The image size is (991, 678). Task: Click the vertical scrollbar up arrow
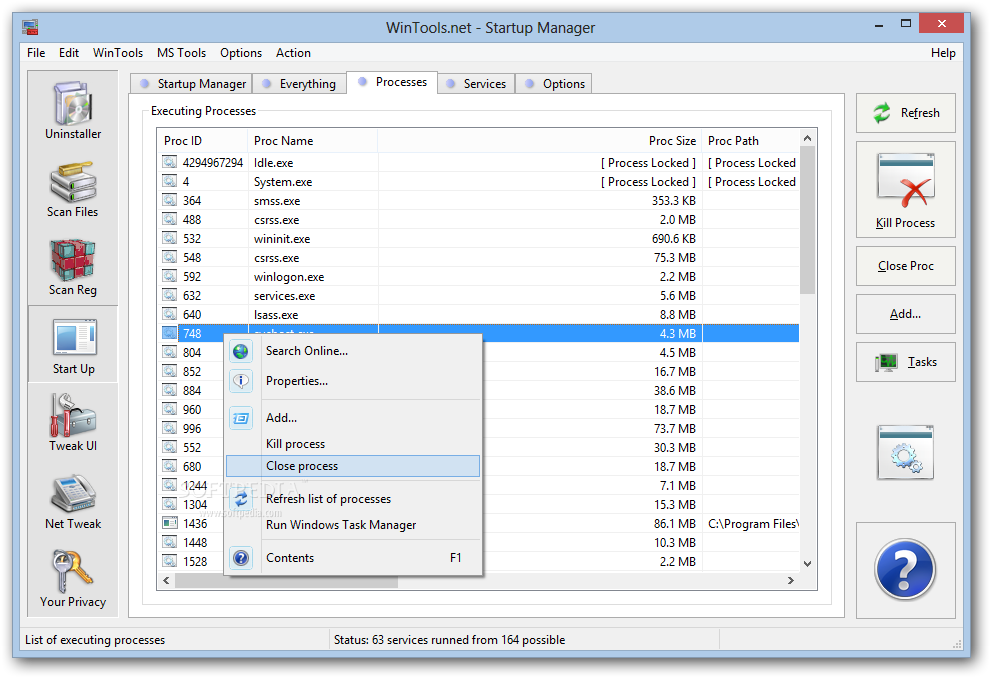tap(807, 138)
